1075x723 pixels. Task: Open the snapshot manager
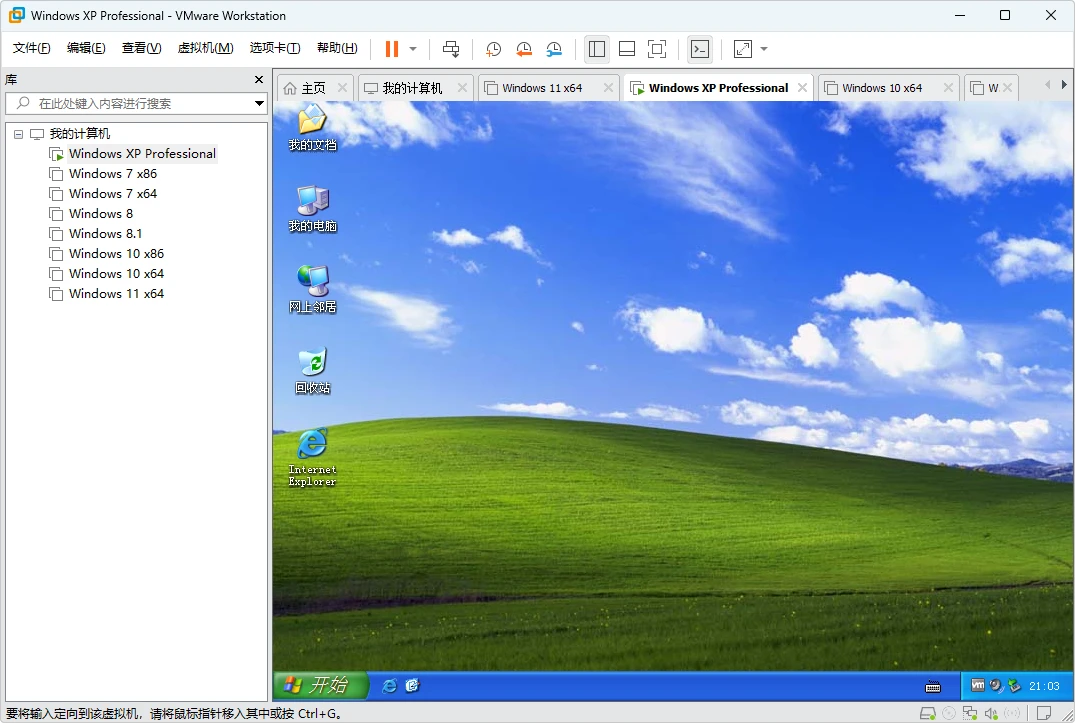tap(554, 48)
